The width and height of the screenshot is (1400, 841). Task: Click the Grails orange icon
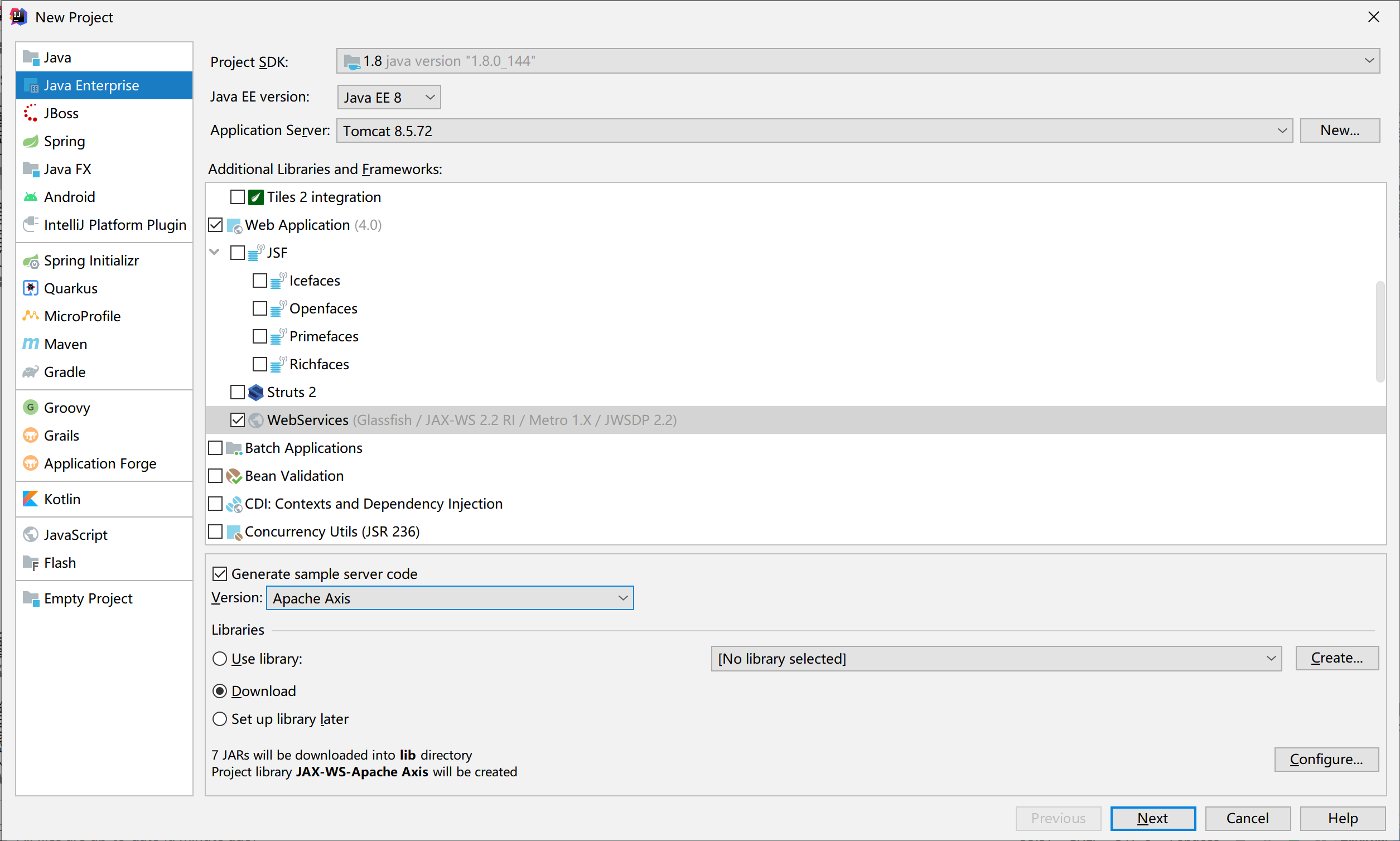[31, 435]
